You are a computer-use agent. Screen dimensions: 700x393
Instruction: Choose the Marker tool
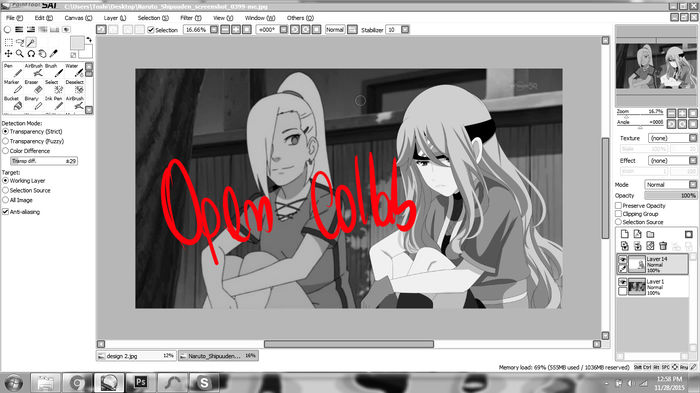[x=13, y=87]
